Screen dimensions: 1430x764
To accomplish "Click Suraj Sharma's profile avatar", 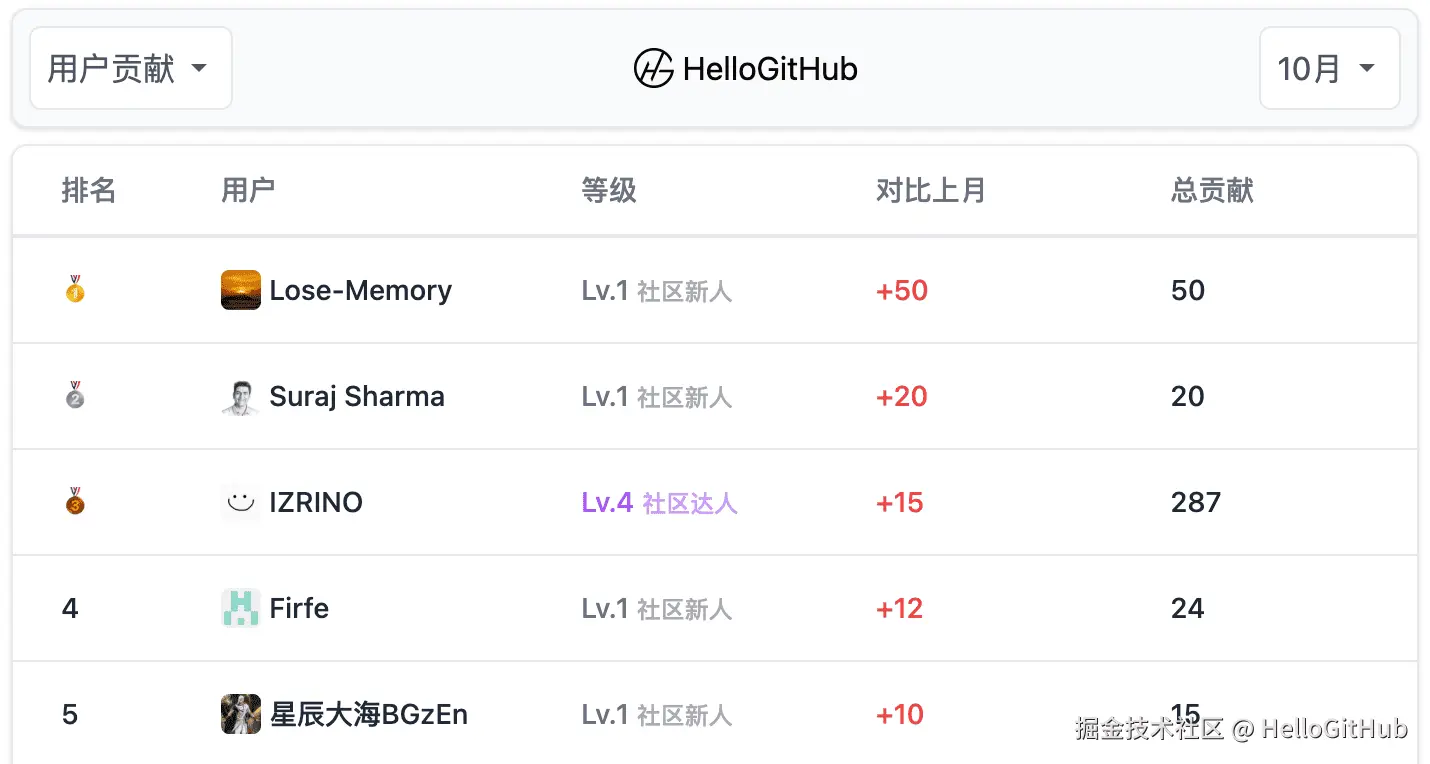I will click(x=241, y=396).
